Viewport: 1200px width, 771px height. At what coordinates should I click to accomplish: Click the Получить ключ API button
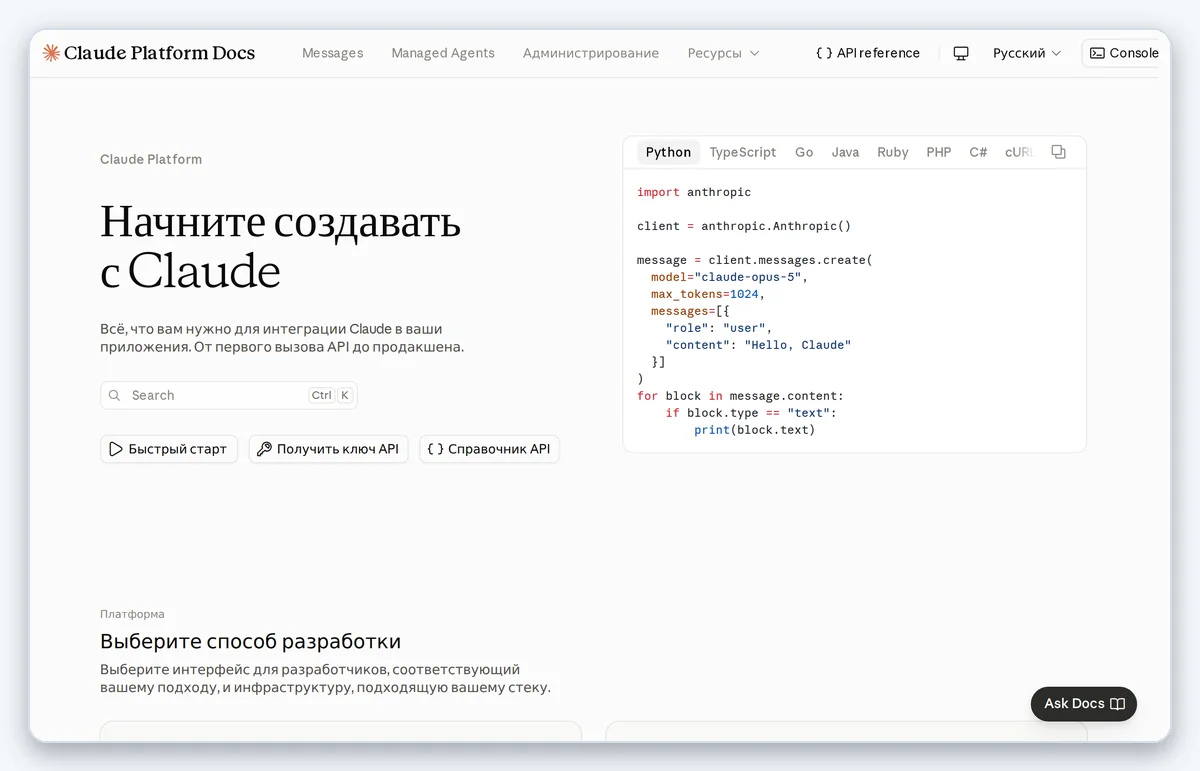(x=329, y=449)
